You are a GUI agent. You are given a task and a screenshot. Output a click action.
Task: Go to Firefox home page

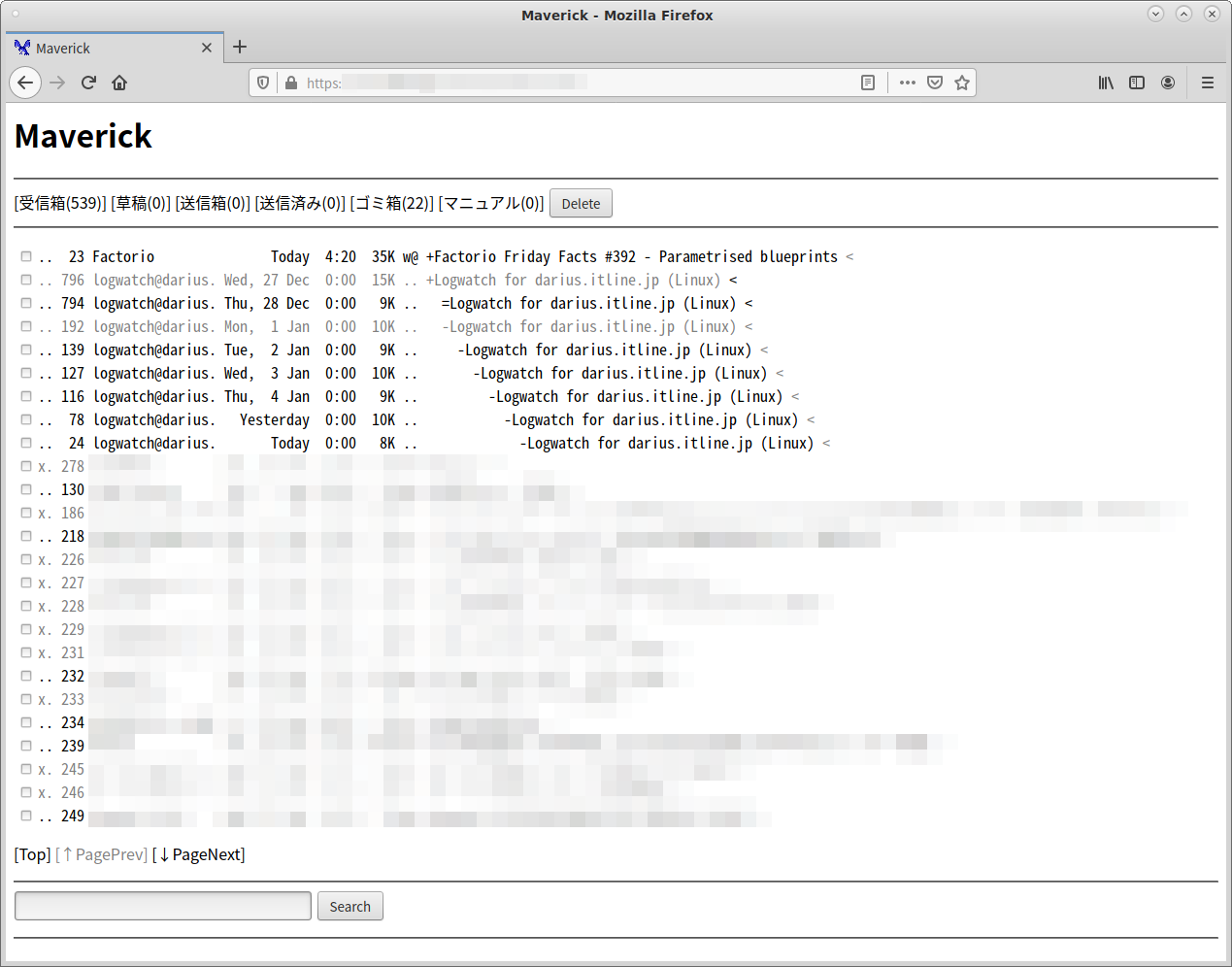(119, 83)
